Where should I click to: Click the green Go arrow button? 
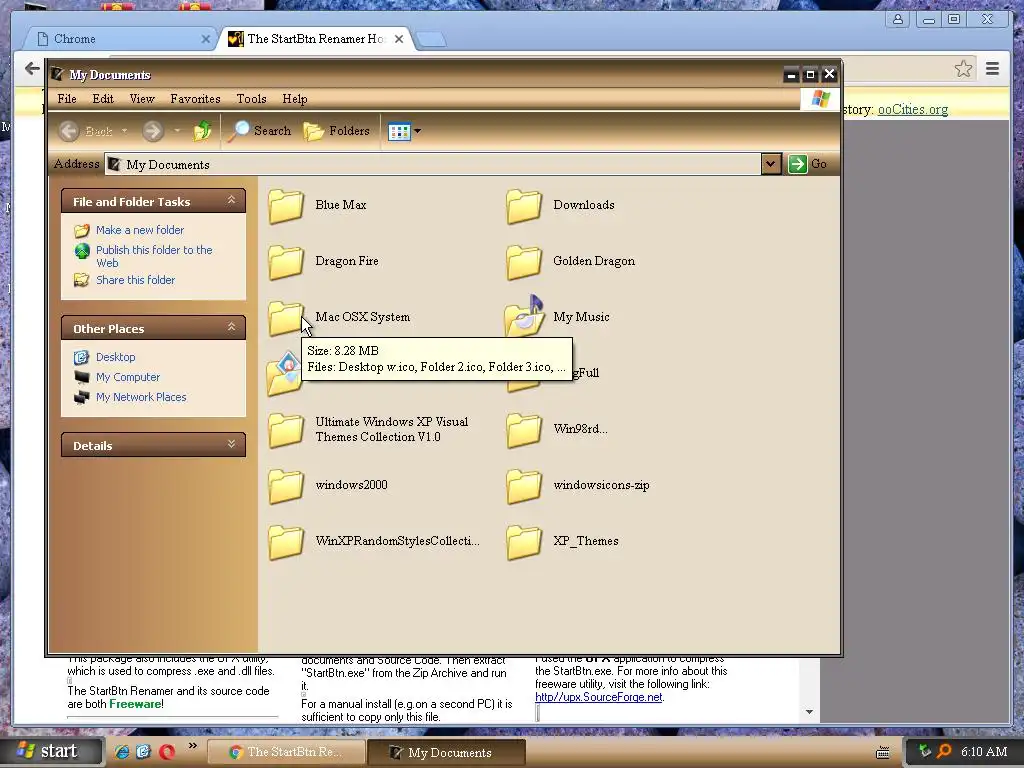click(x=797, y=164)
